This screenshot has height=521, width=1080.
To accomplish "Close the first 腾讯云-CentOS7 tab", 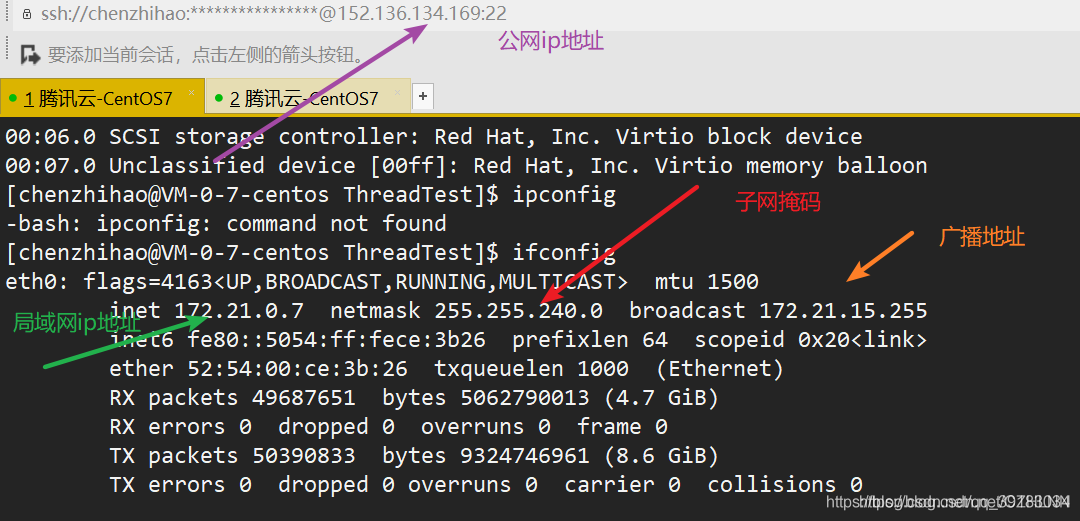I will point(191,92).
